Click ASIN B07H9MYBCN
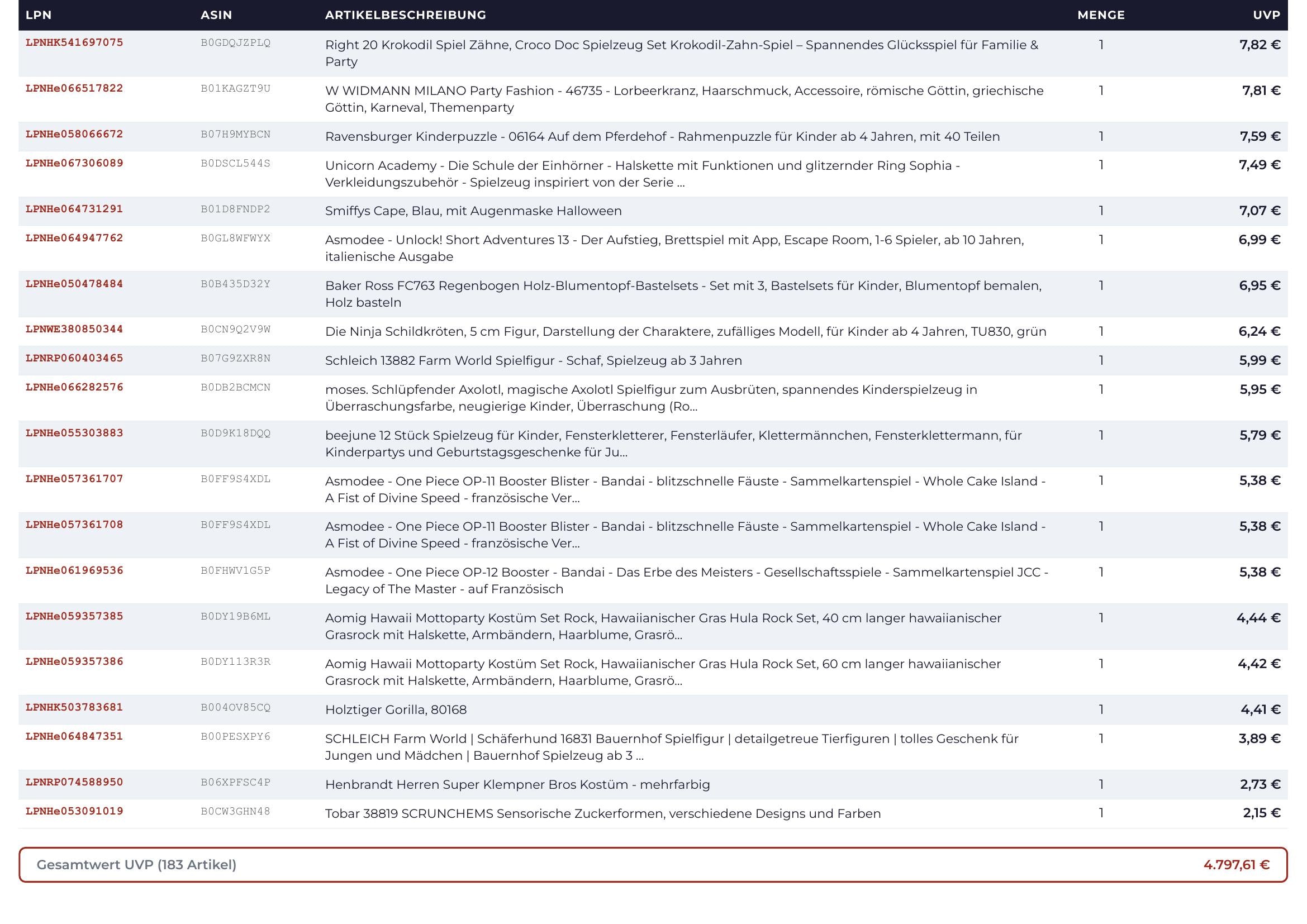1307x924 pixels. coord(236,134)
